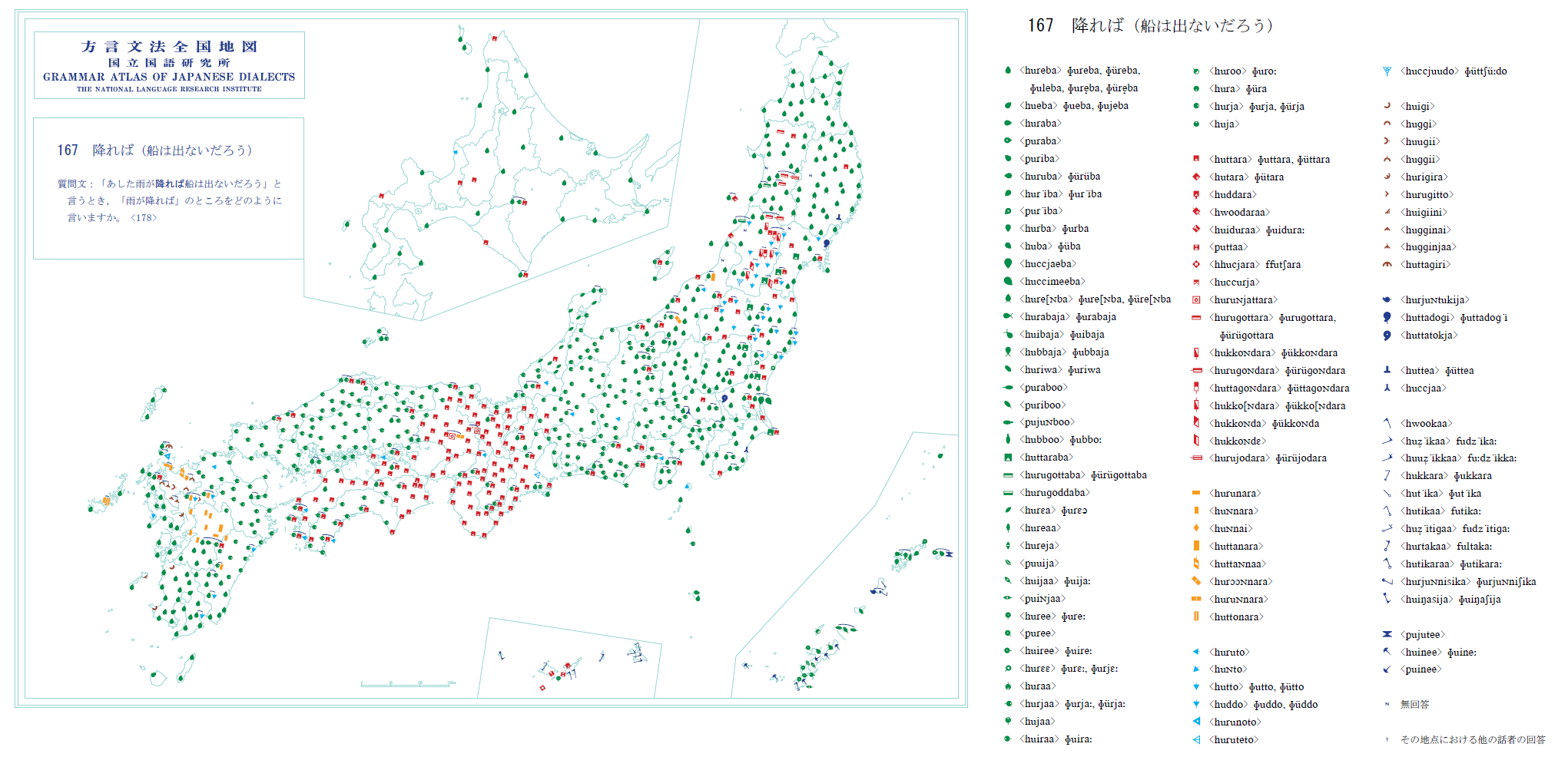Select the navy huttadogi marker symbol
This screenshot has height=757, width=1568.
coord(1387,317)
